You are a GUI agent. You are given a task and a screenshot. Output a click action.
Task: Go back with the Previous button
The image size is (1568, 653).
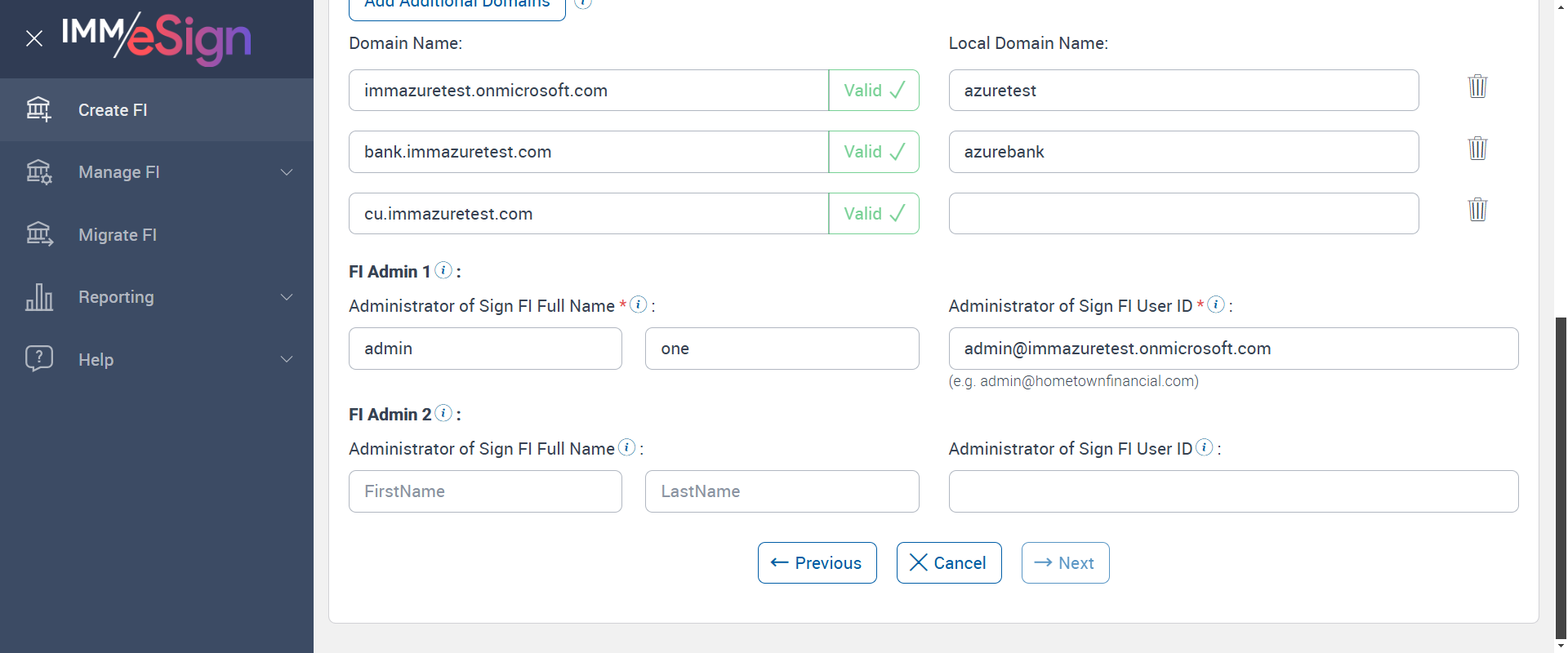(x=817, y=563)
